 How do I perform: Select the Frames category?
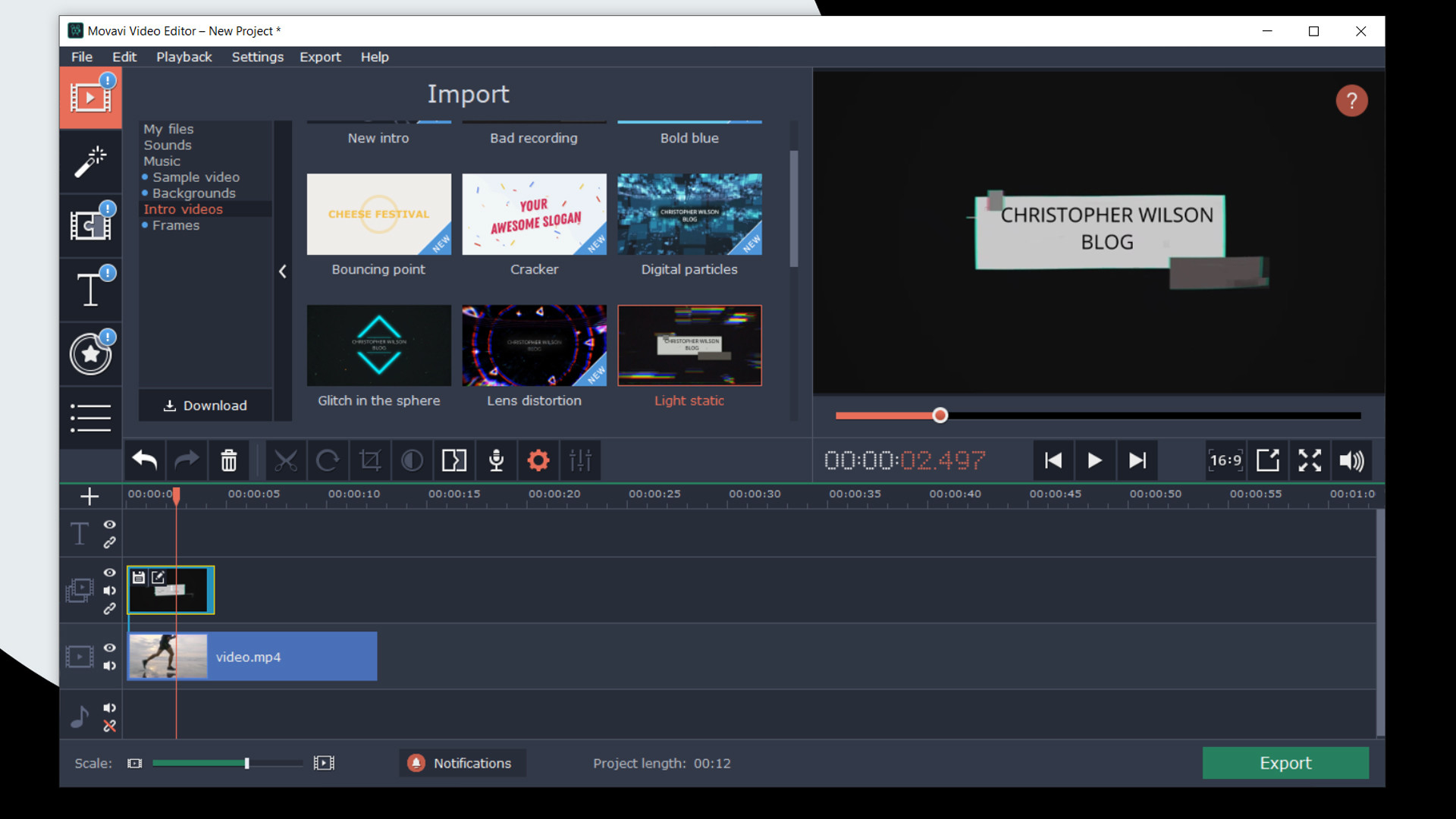click(x=176, y=225)
